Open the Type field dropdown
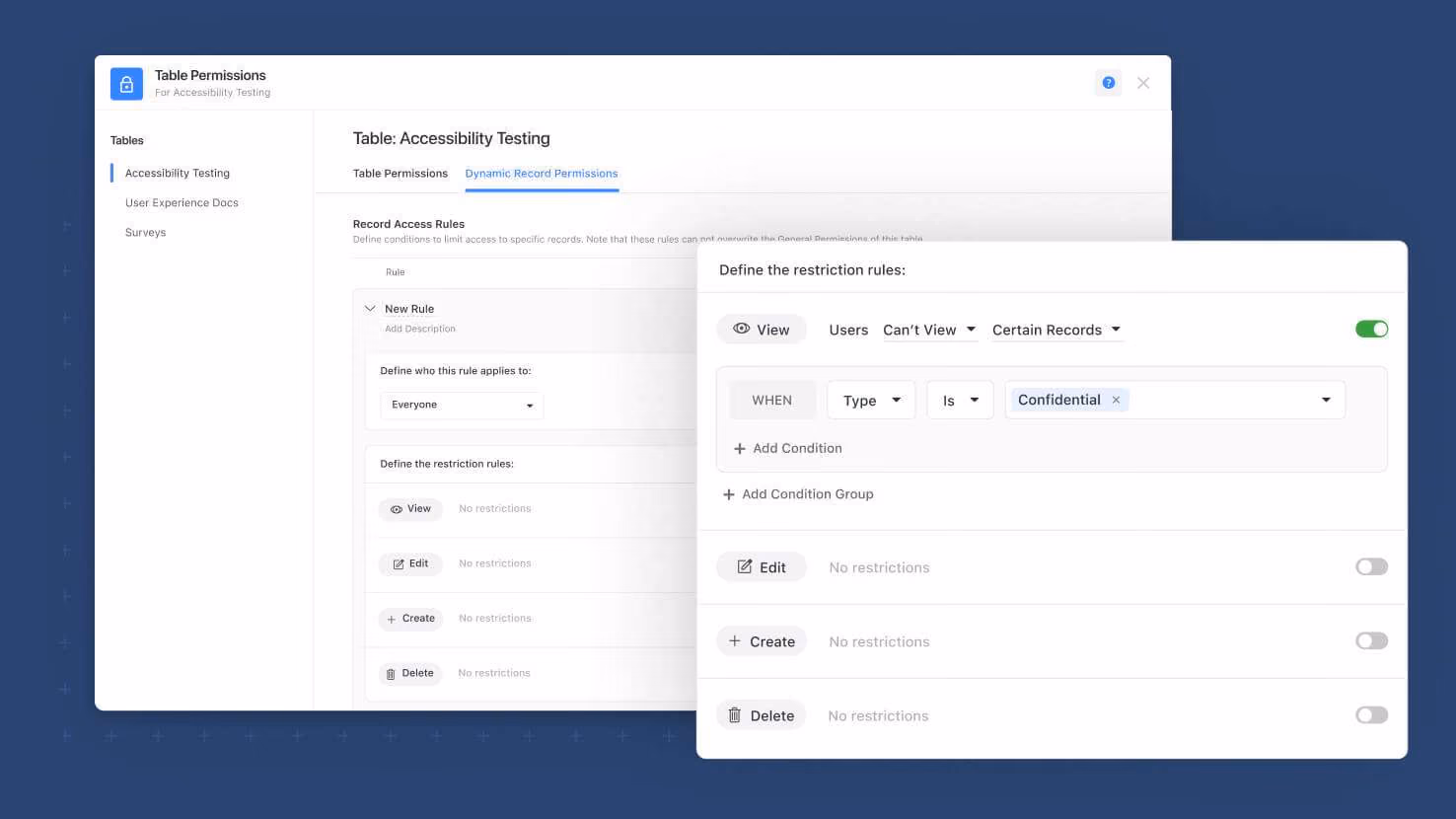The width and height of the screenshot is (1456, 819). coord(871,400)
